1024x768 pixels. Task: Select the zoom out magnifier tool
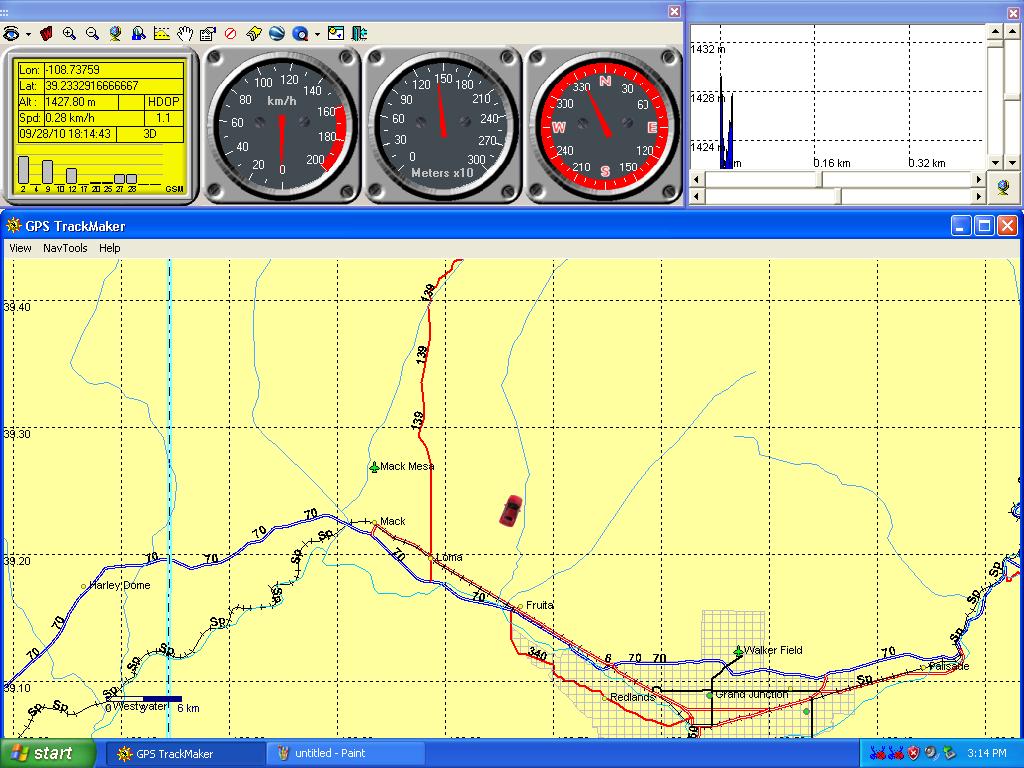point(92,33)
